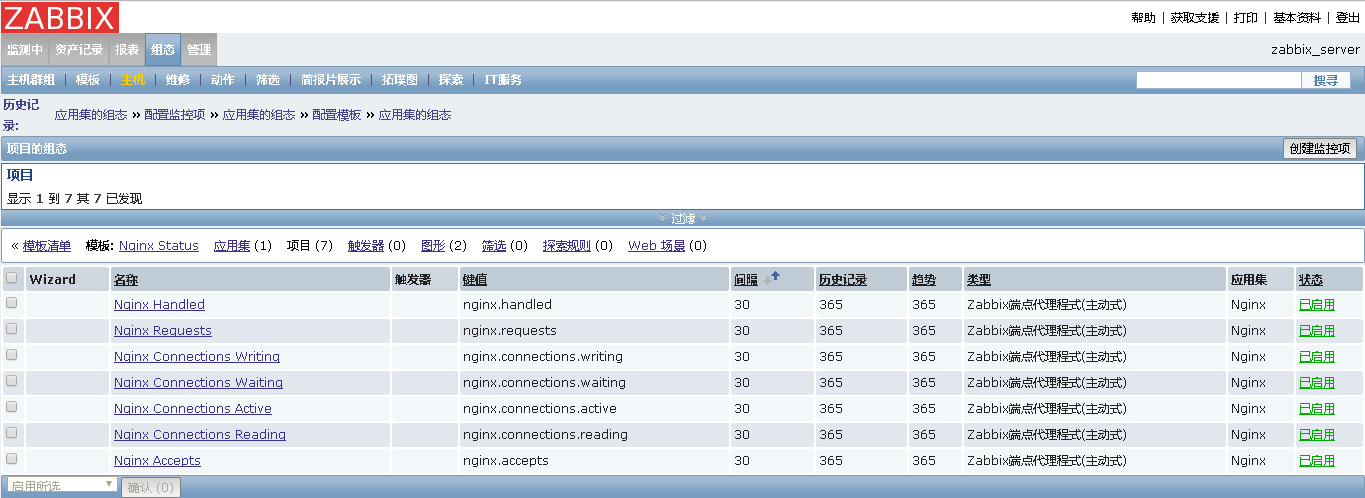Check the Nginx Connections Active row checkbox
1365x498 pixels.
coord(12,406)
